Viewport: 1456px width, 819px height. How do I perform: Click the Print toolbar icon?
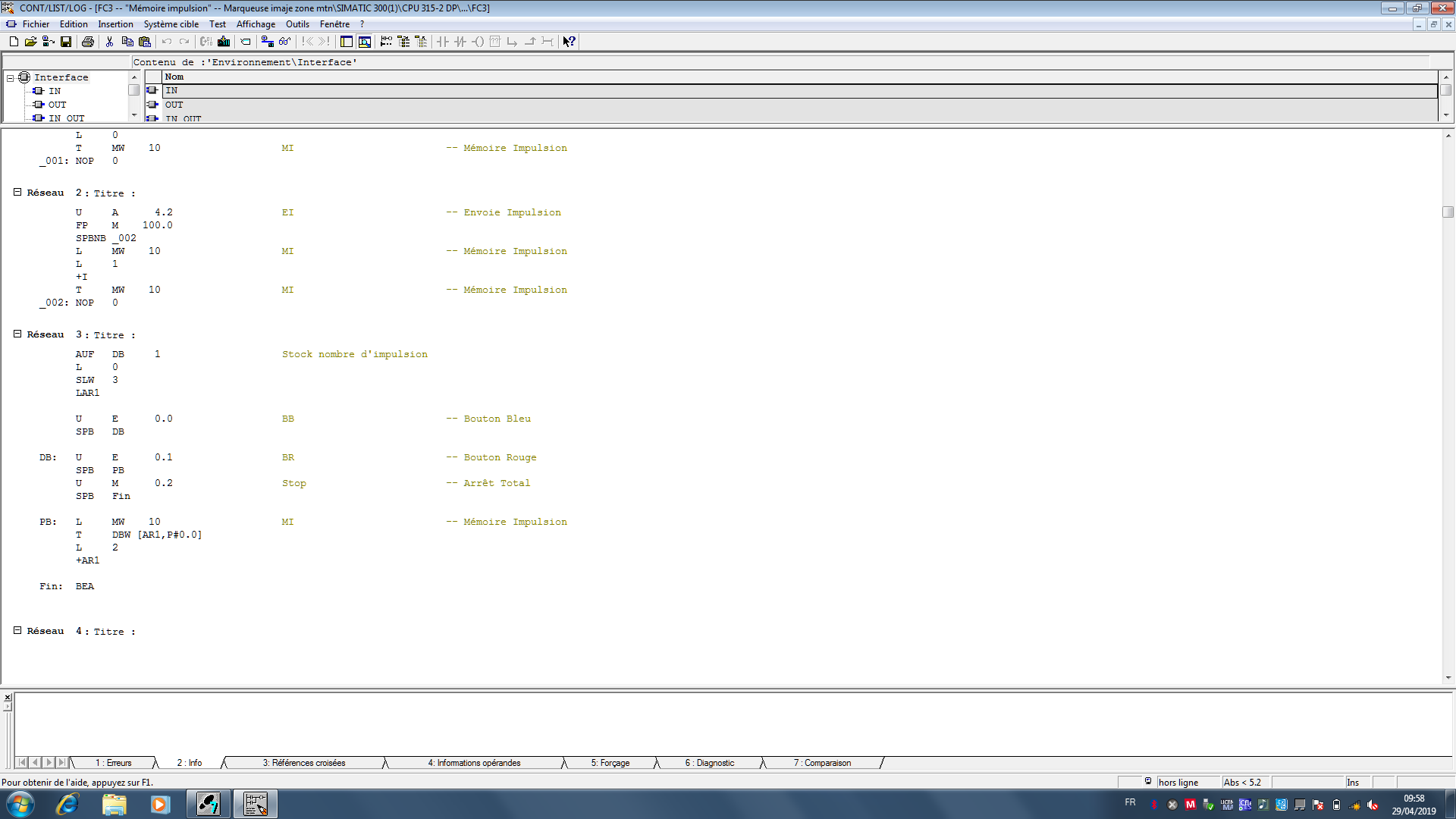88,42
